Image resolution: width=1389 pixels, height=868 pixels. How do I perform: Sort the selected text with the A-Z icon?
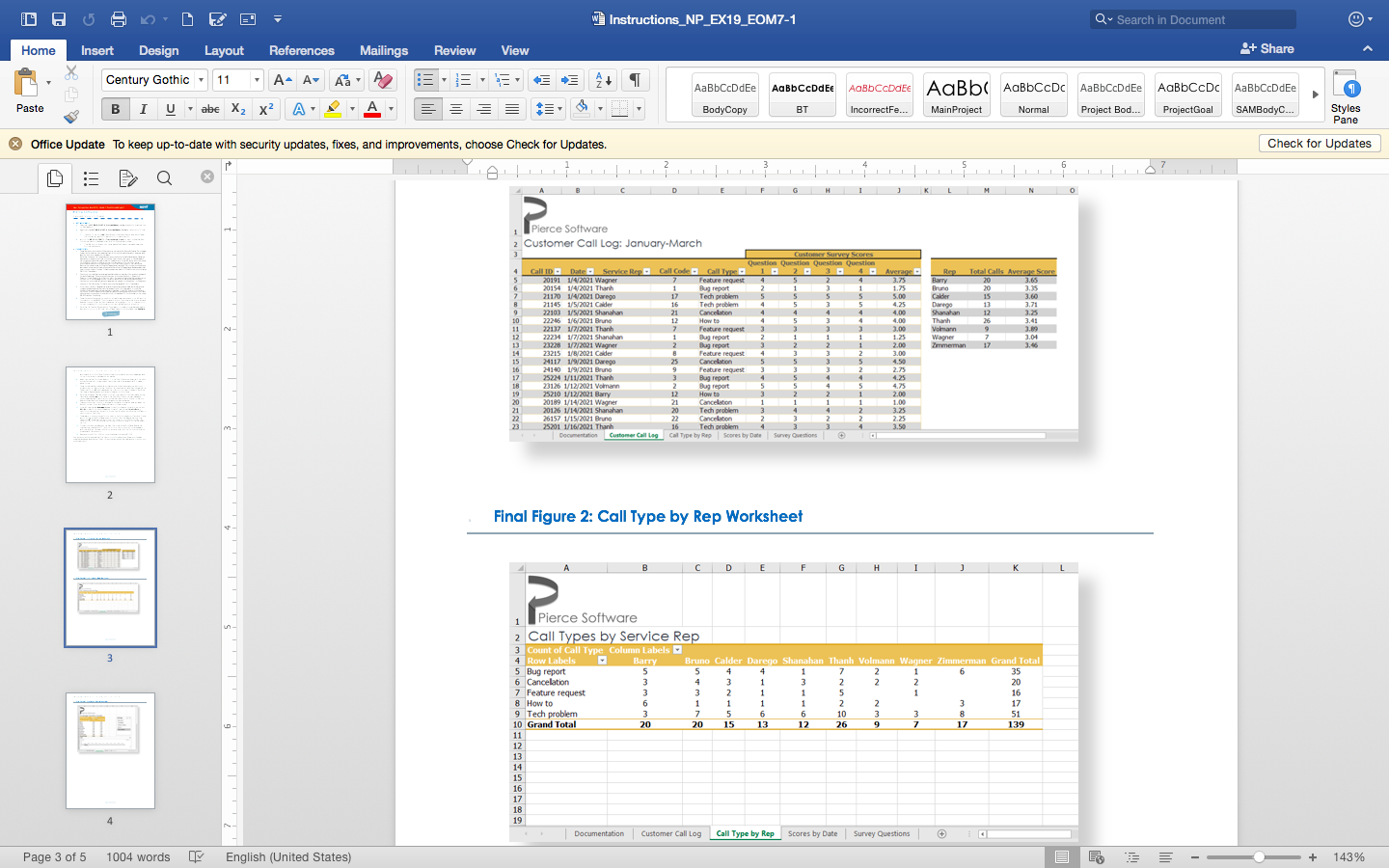coord(603,80)
